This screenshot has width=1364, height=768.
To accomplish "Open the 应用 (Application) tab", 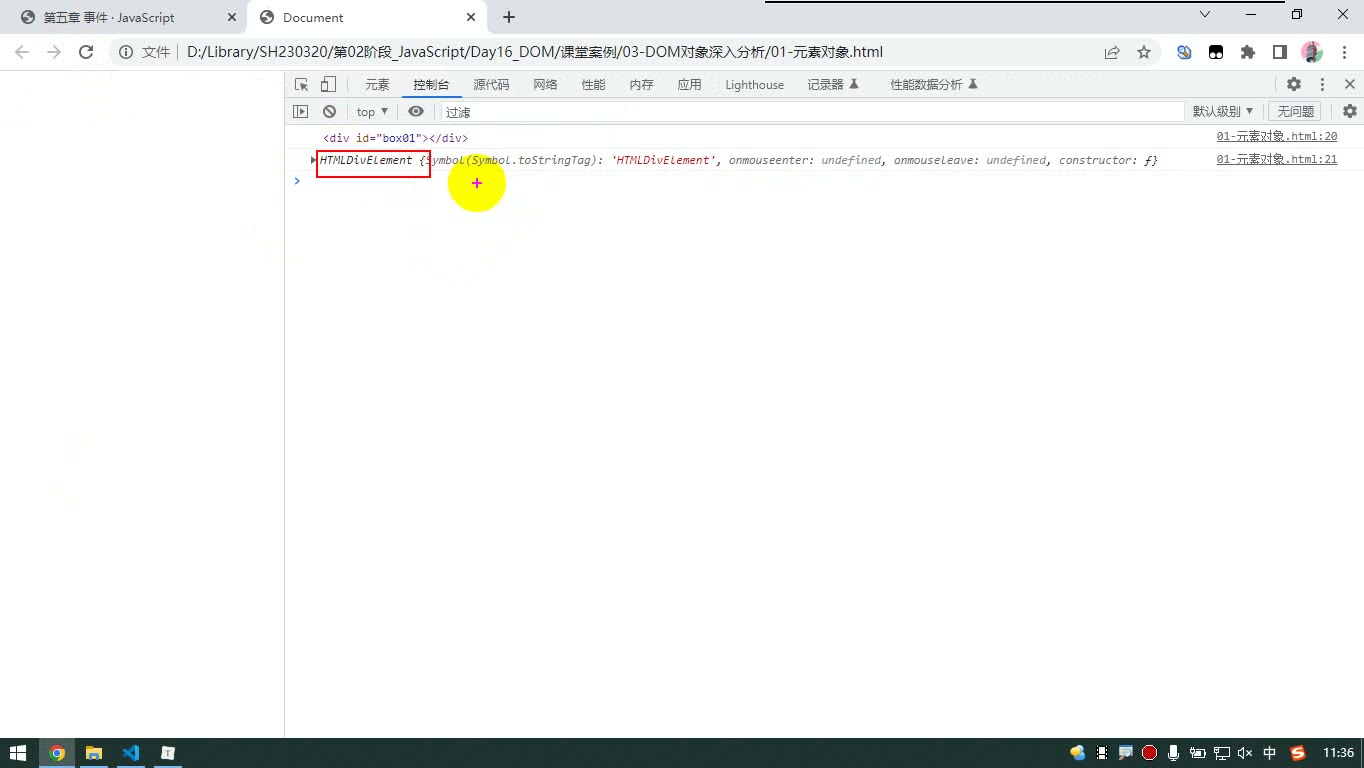I will coord(689,85).
